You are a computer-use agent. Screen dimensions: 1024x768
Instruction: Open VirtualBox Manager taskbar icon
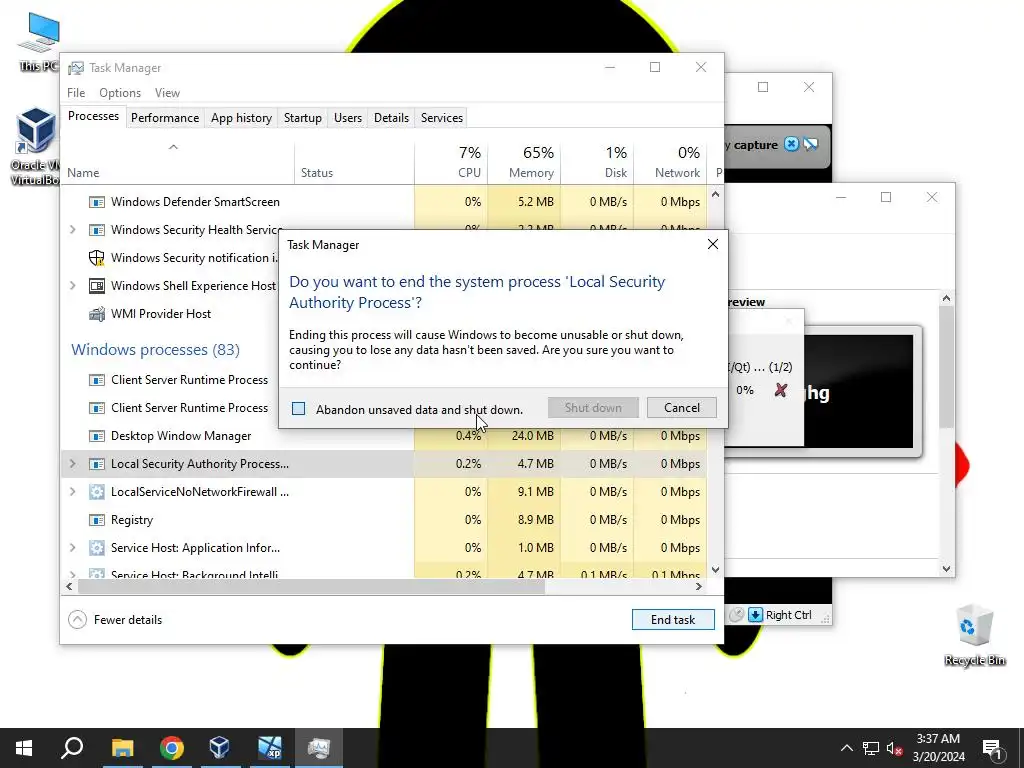(219, 748)
